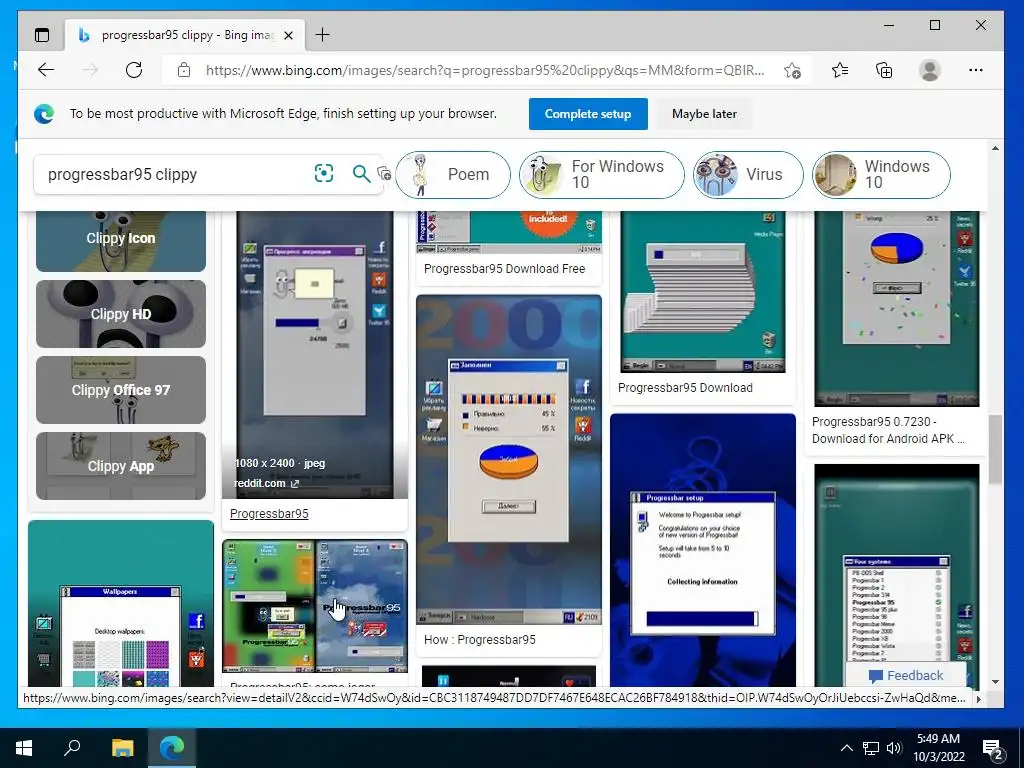Viewport: 1024px width, 768px height.
Task: Start visual search camera icon
Action: 324,173
